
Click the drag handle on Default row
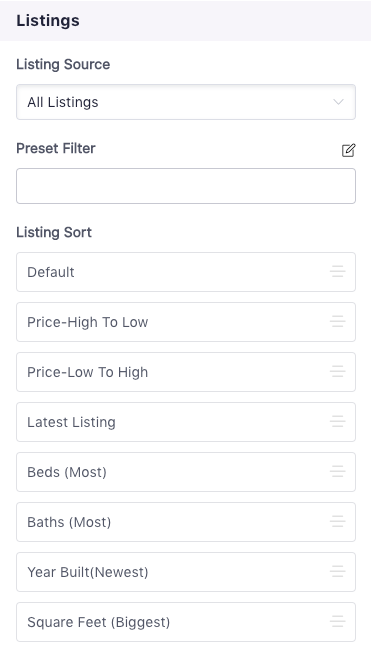[338, 272]
